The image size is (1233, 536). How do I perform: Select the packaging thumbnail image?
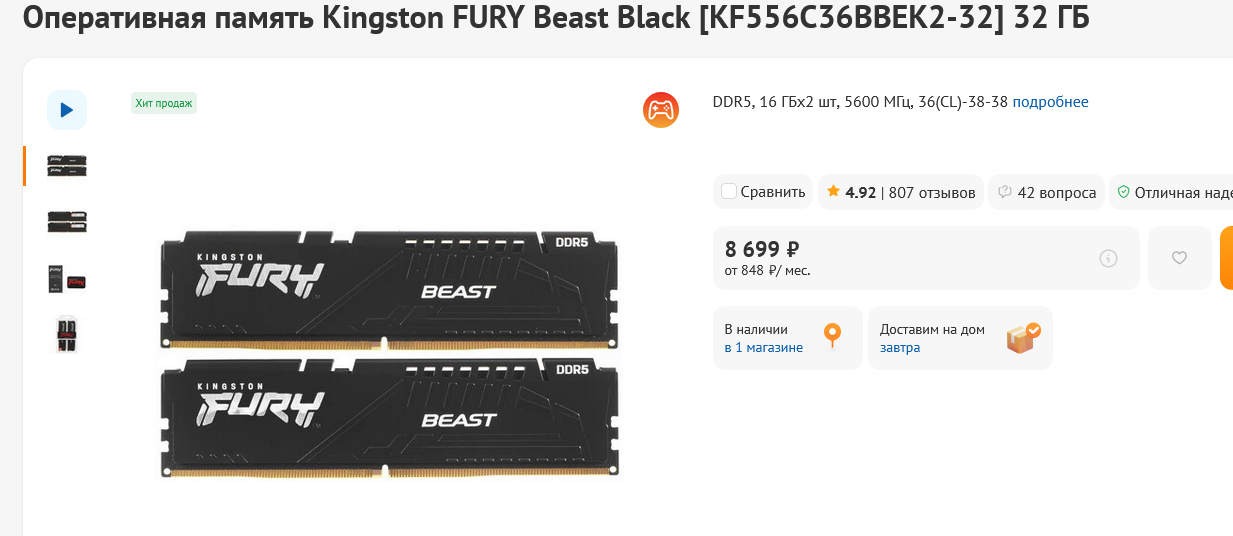(x=67, y=279)
